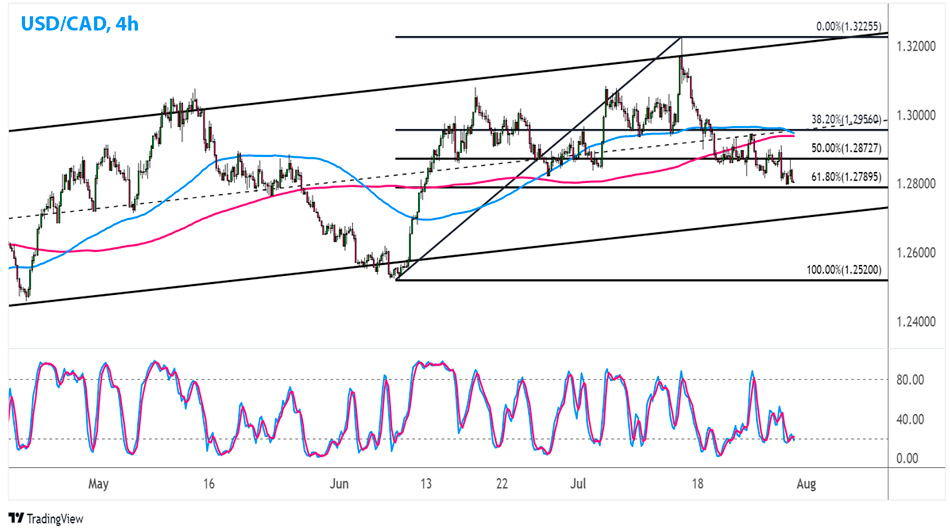
Task: Click the 40.00 stochastic scale label
Action: click(x=910, y=419)
